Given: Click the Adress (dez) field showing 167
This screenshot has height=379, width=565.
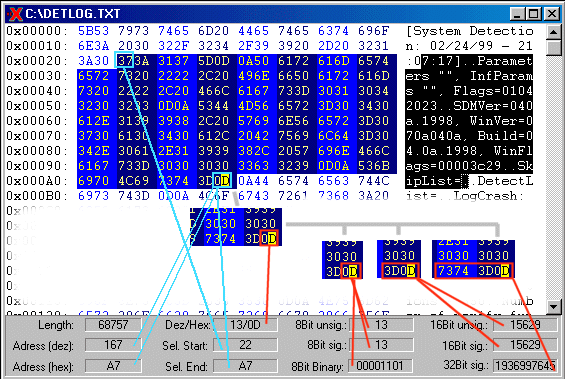Looking at the screenshot, I should point(113,345).
